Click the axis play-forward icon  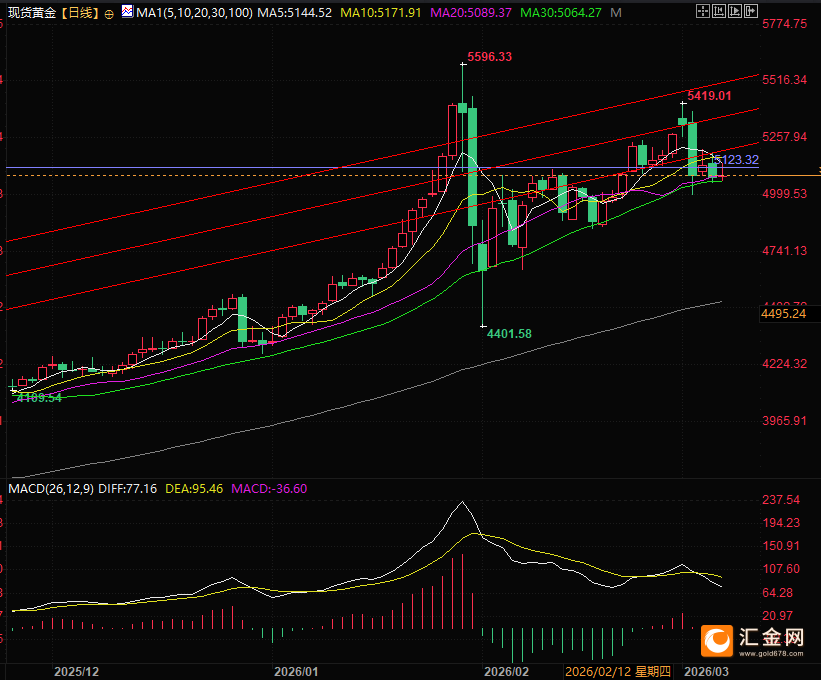coord(735,11)
